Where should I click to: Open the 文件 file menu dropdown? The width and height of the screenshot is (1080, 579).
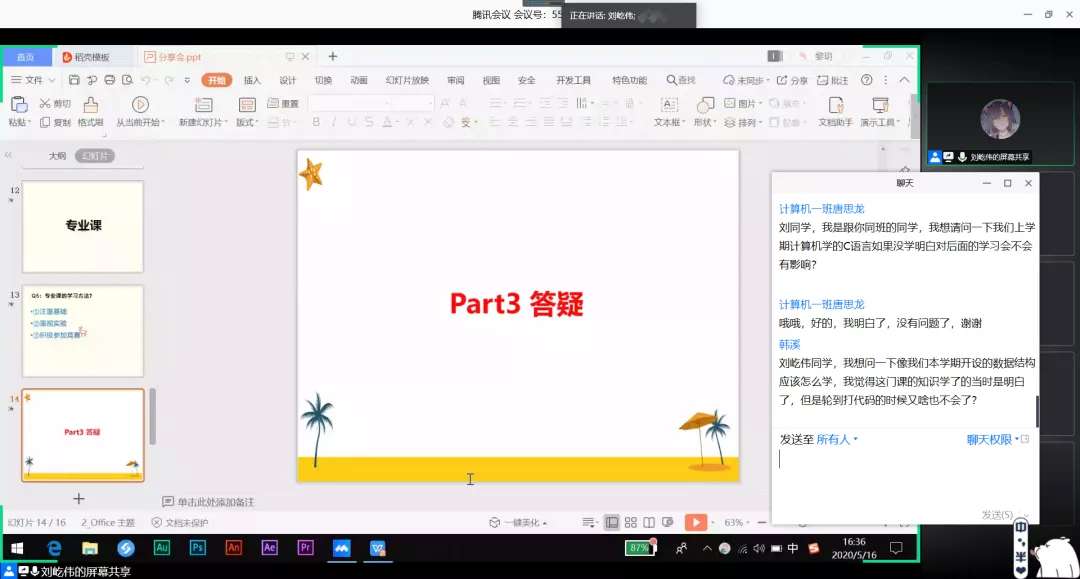[34, 80]
